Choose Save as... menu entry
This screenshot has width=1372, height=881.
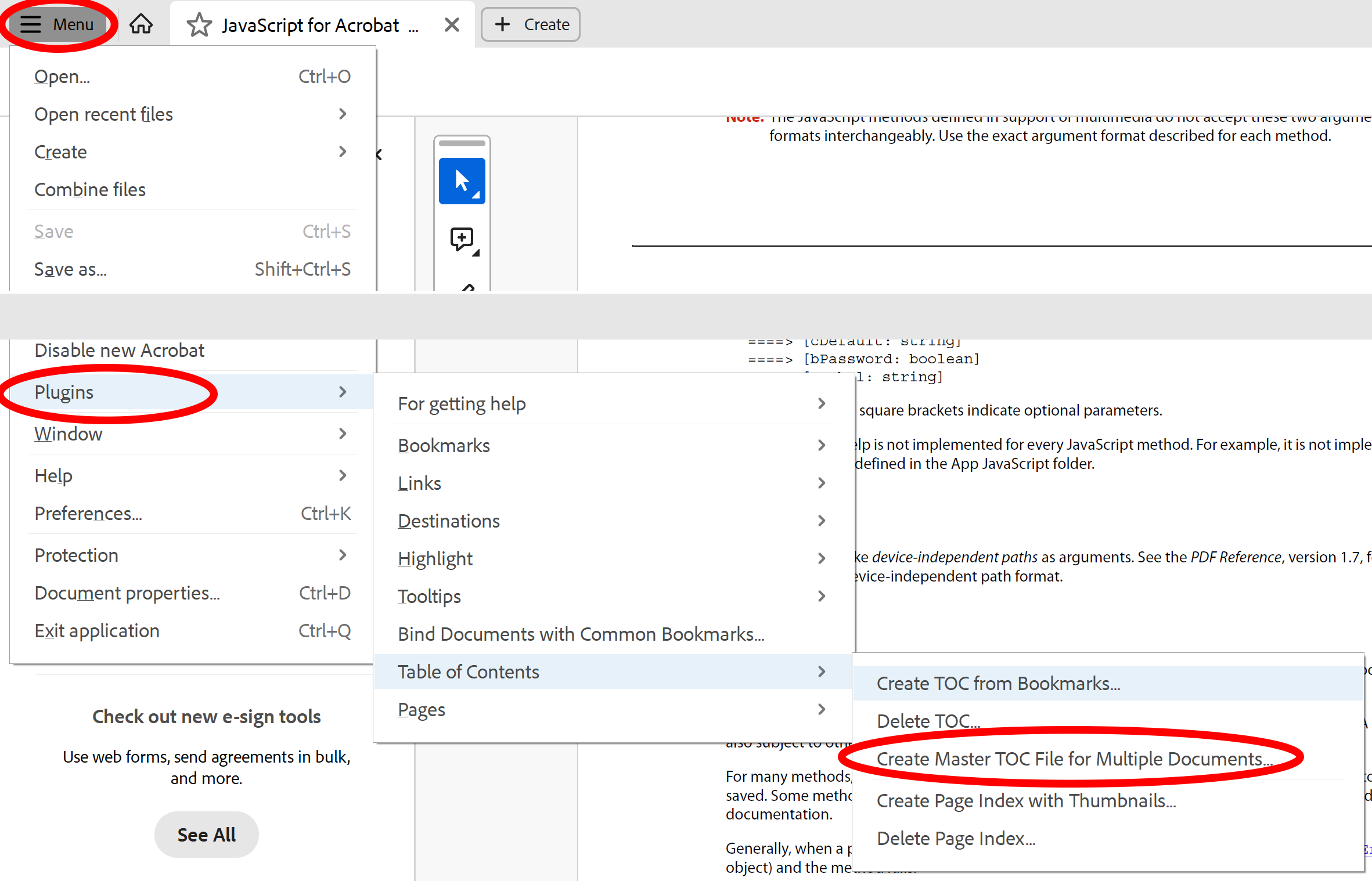[x=192, y=269]
